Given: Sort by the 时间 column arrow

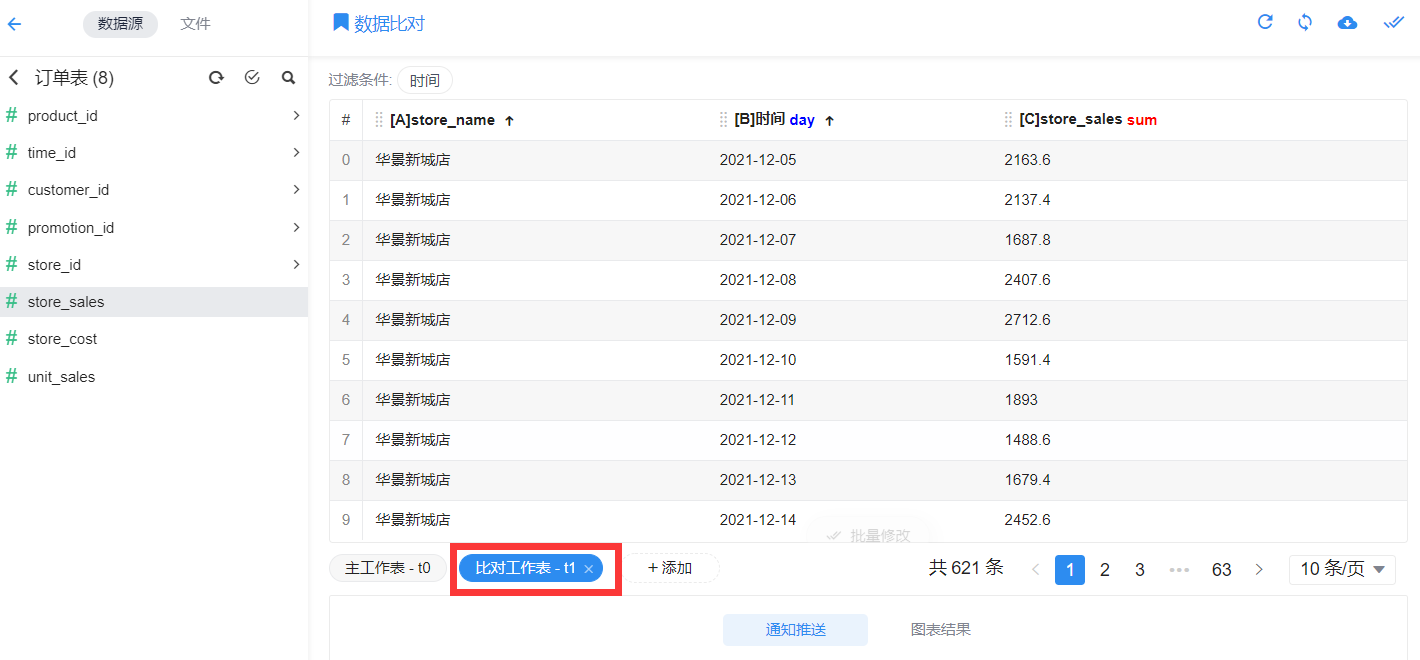Looking at the screenshot, I should [x=829, y=121].
